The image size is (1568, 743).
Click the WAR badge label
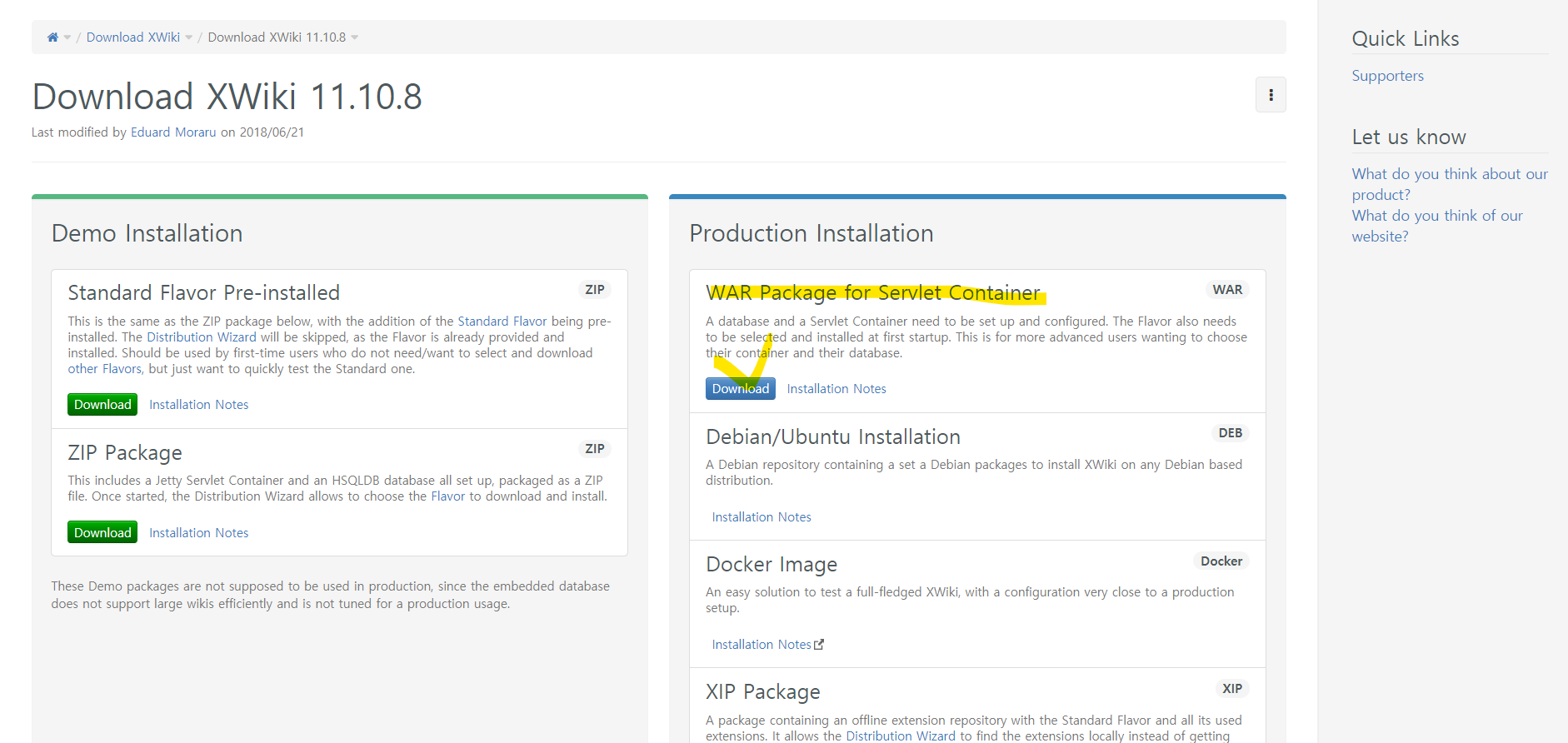click(x=1227, y=290)
